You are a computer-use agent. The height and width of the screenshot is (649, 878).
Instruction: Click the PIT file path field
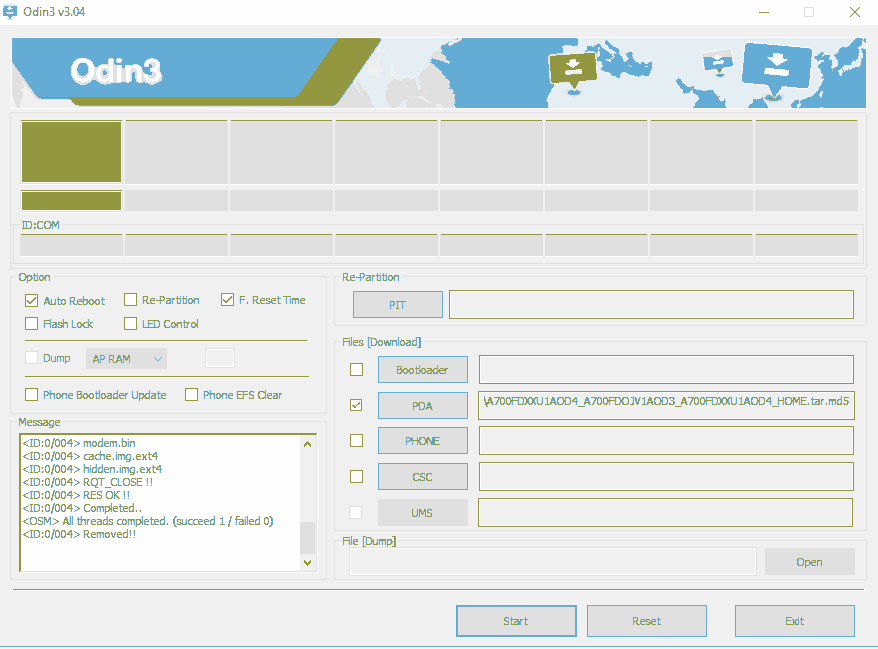[x=651, y=305]
